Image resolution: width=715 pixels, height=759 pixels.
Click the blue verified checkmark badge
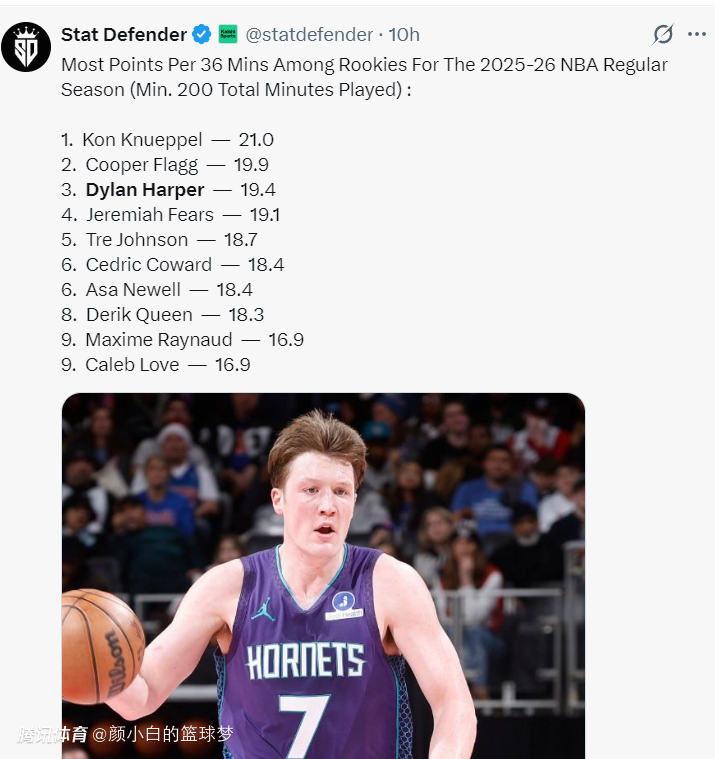click(201, 34)
